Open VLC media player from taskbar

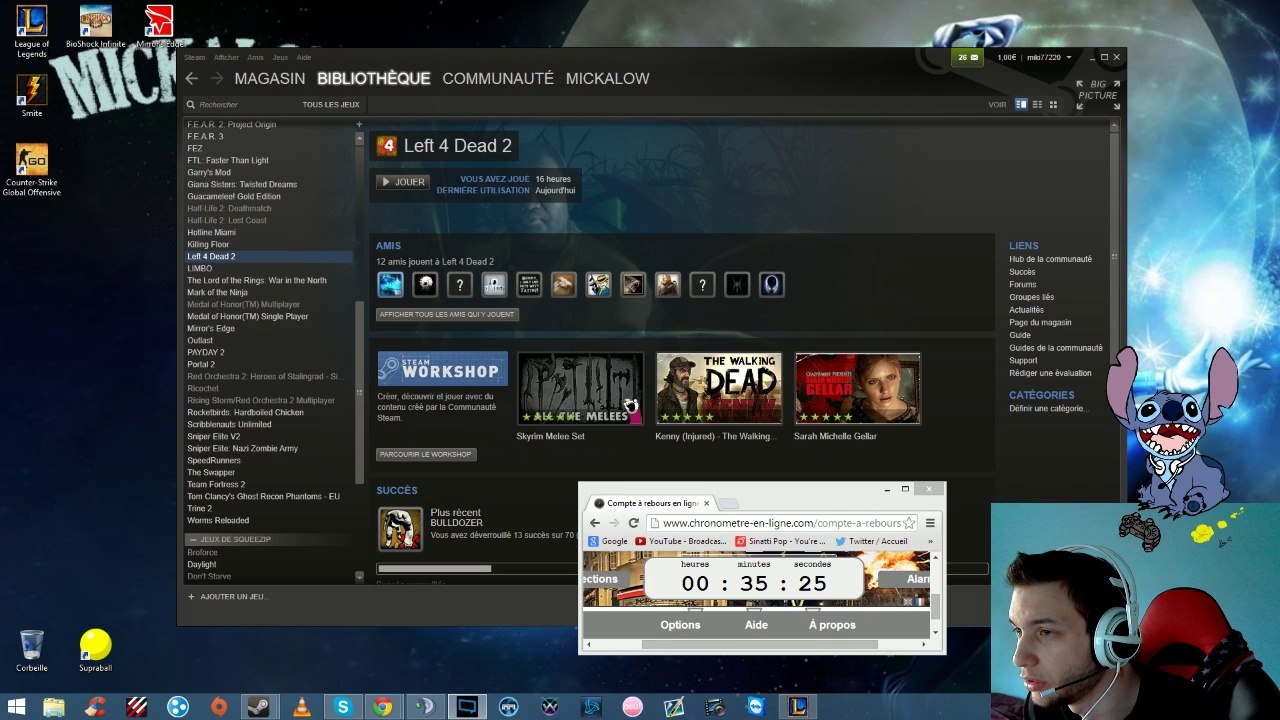coord(301,707)
